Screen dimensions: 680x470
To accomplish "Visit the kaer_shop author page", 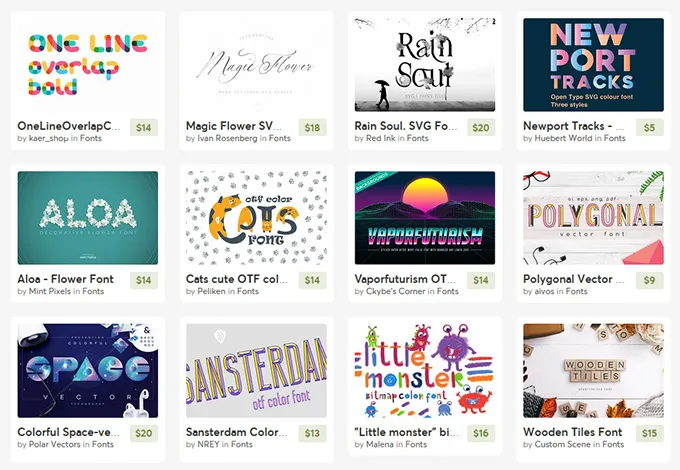I will (49, 138).
